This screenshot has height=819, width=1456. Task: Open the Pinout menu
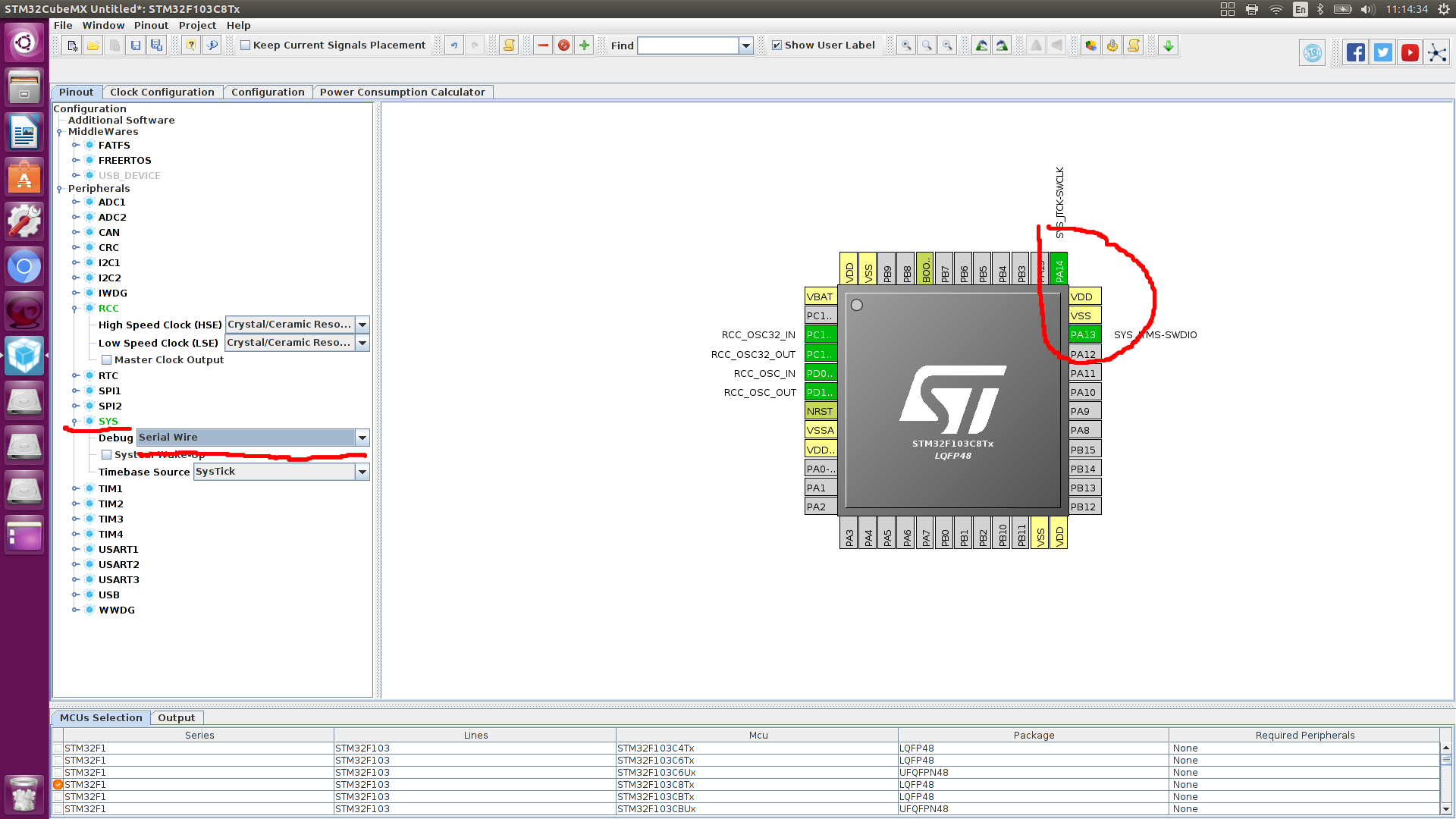point(151,25)
